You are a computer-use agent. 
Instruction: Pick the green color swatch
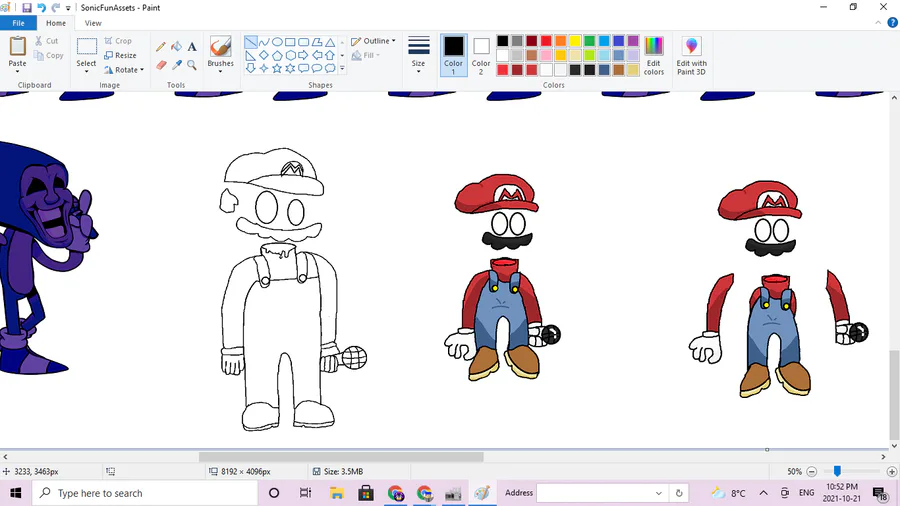pyautogui.click(x=589, y=41)
